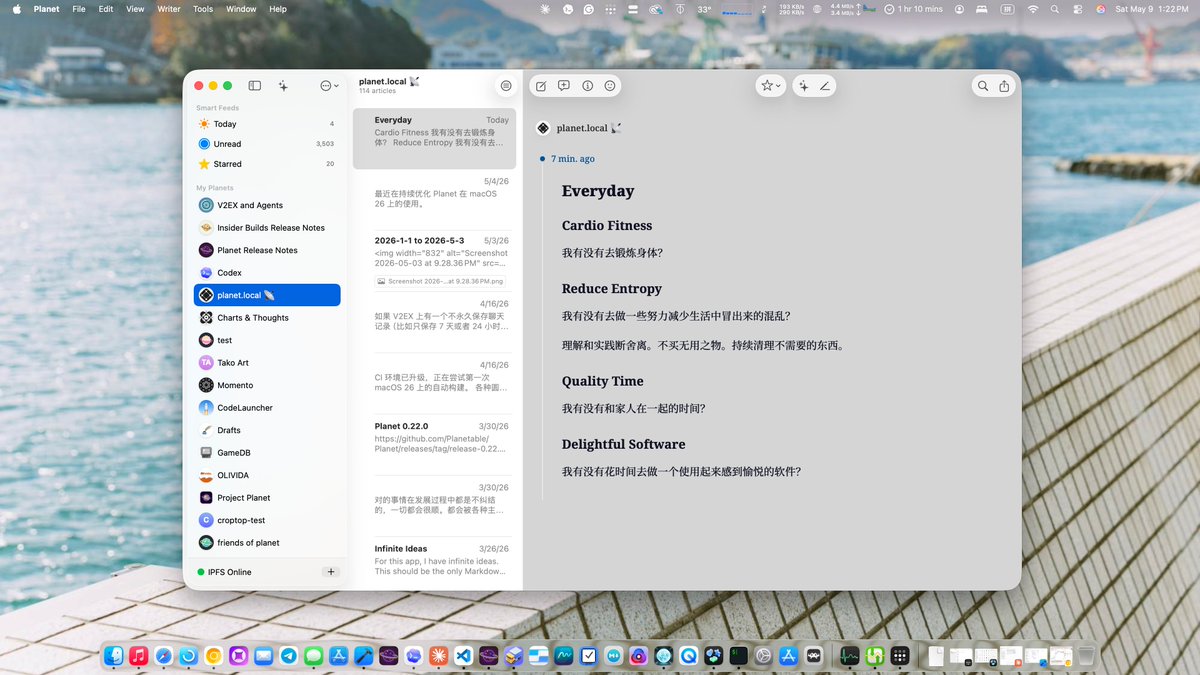The image size is (1200, 675).
Task: Select the OLIVIDA planet
Action: [267, 475]
